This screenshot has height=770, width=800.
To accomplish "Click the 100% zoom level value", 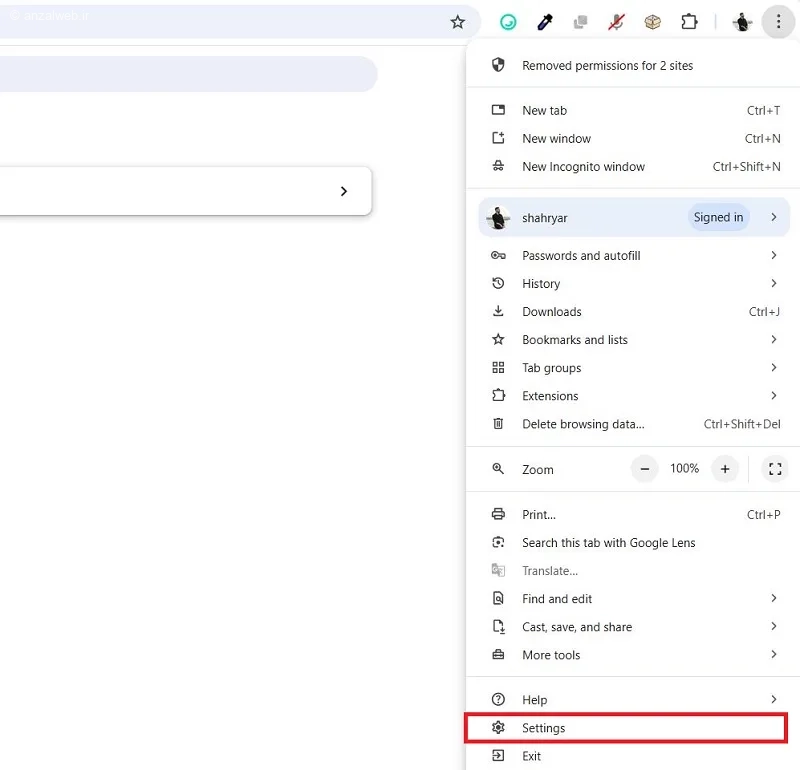I will pyautogui.click(x=685, y=468).
